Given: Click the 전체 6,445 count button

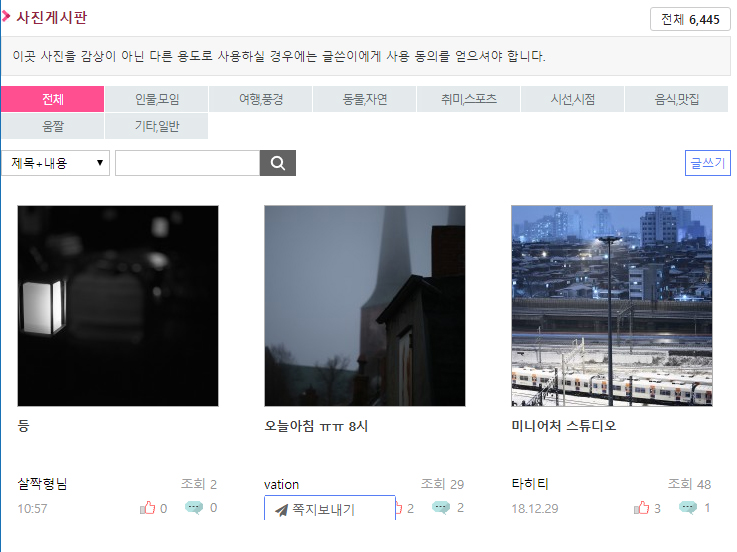Looking at the screenshot, I should click(x=690, y=19).
